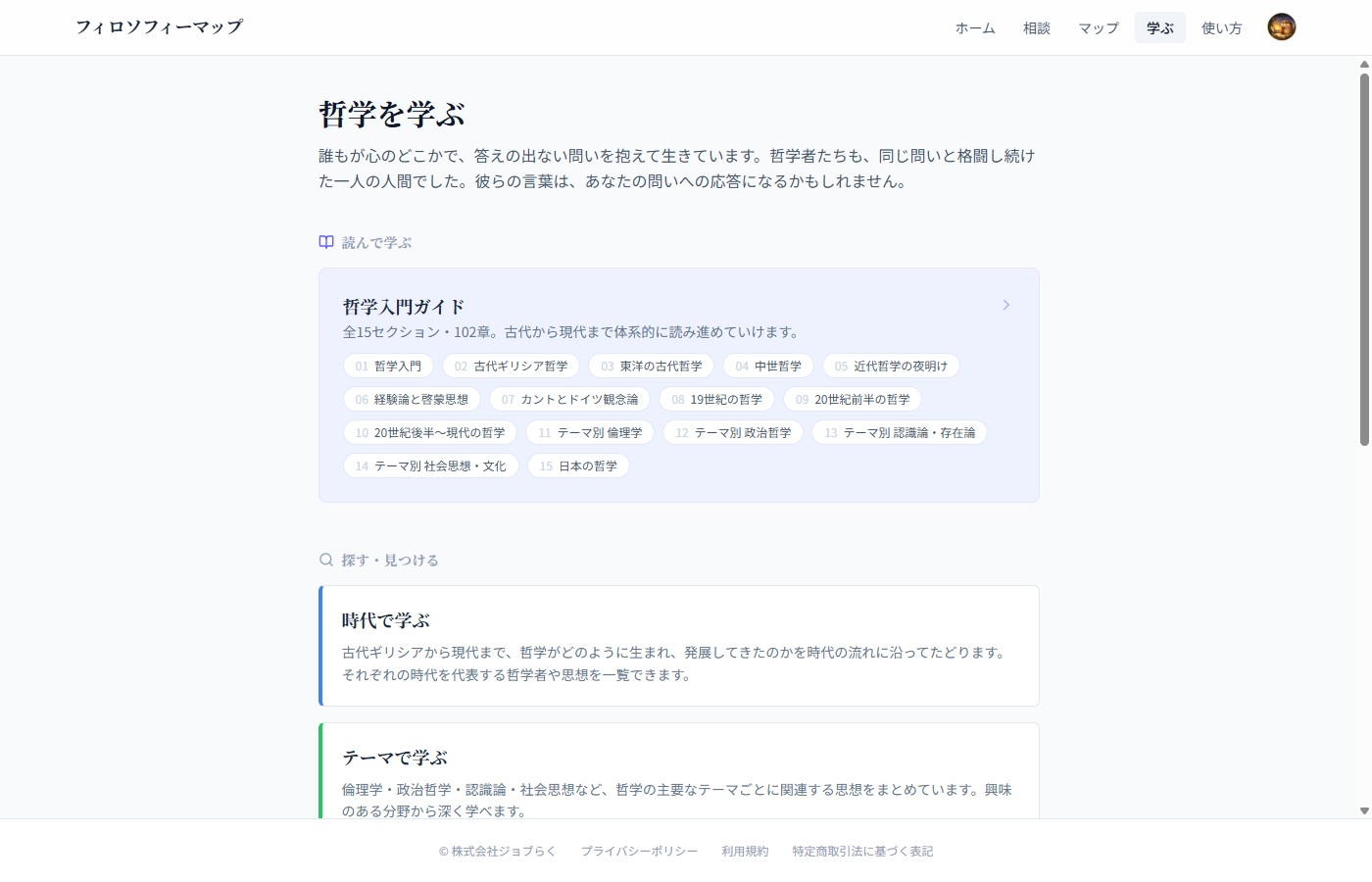Open the 使い方 page link
1372x882 pixels.
click(x=1221, y=28)
